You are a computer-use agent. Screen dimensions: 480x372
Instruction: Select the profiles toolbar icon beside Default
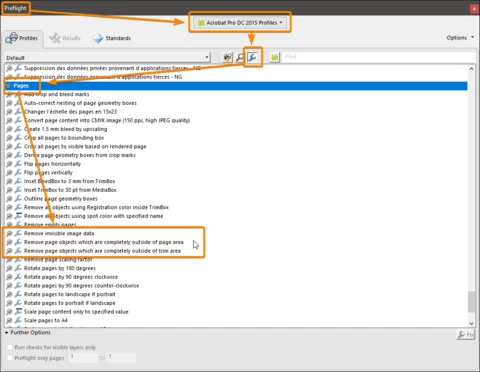point(227,58)
